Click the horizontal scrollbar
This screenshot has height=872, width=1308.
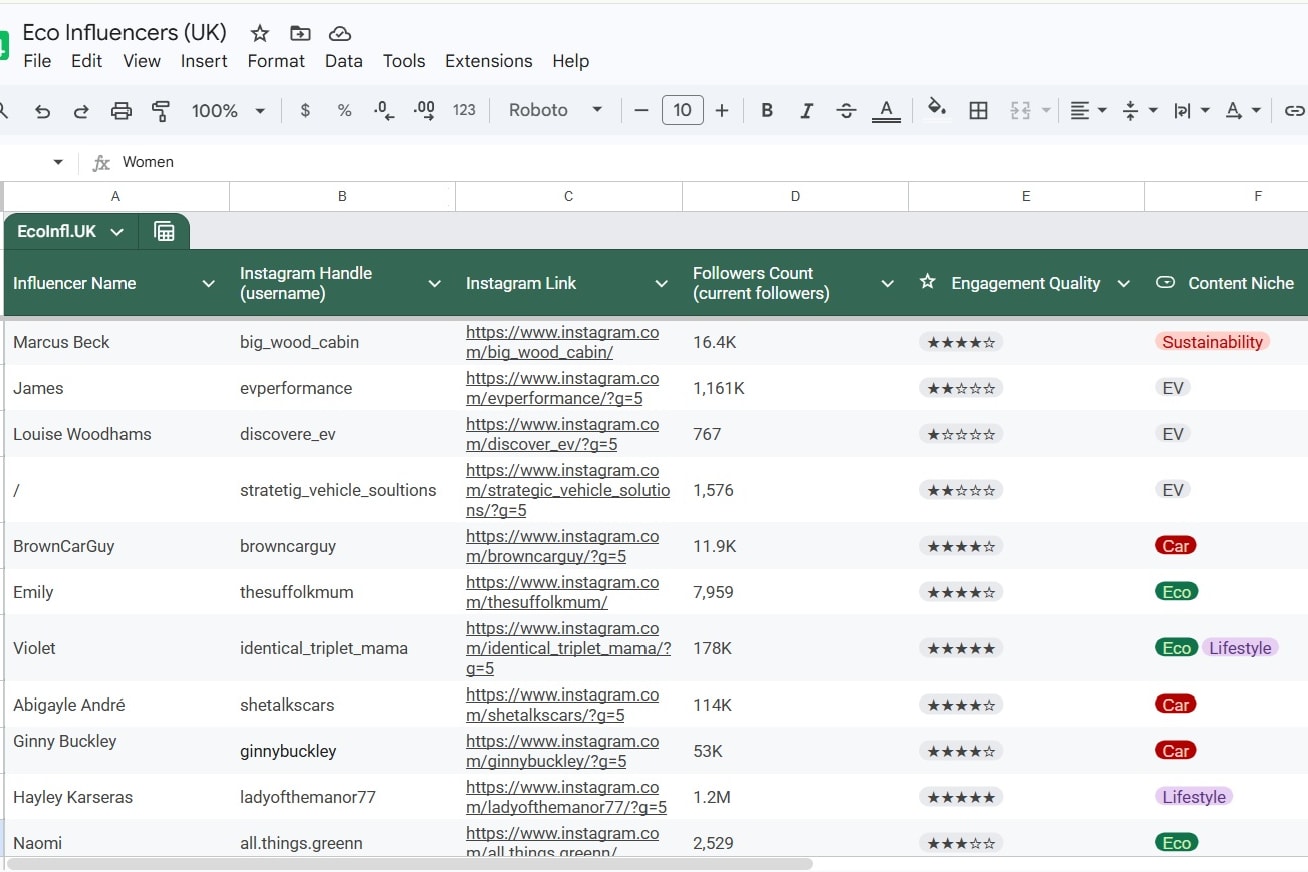pyautogui.click(x=410, y=864)
